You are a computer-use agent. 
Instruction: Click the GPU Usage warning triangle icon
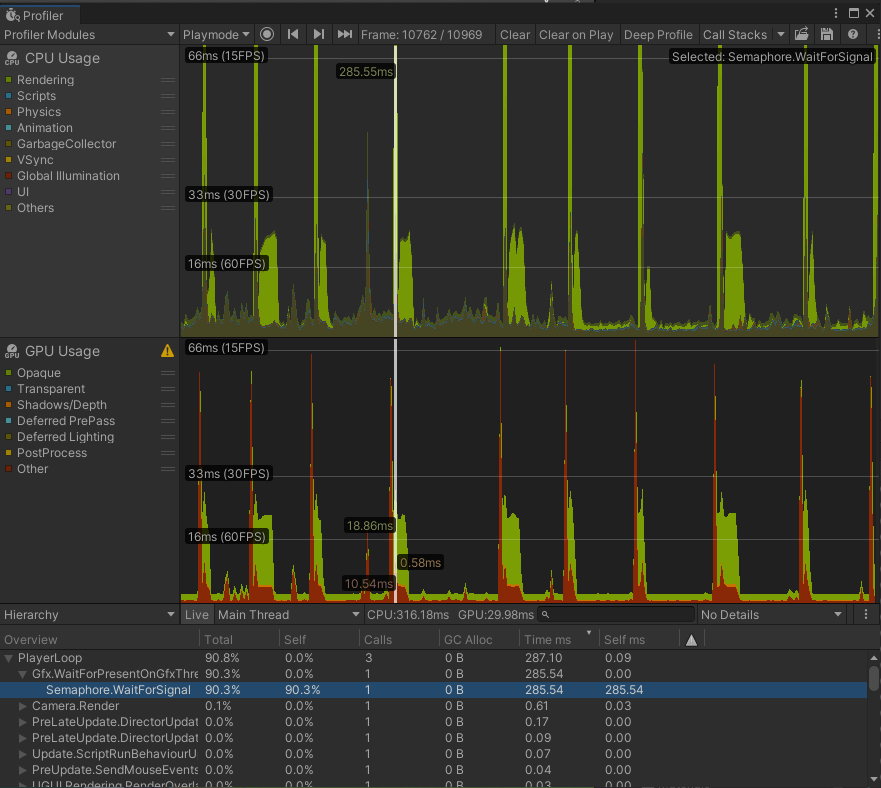pyautogui.click(x=166, y=351)
